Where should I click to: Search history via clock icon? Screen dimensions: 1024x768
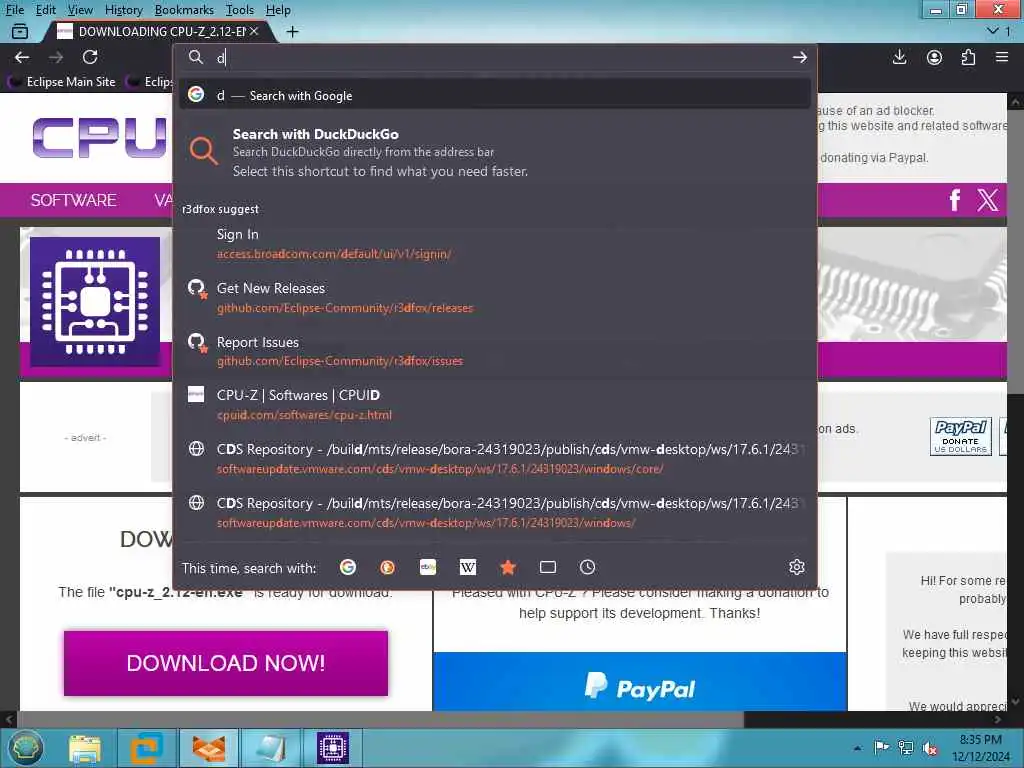pos(587,567)
